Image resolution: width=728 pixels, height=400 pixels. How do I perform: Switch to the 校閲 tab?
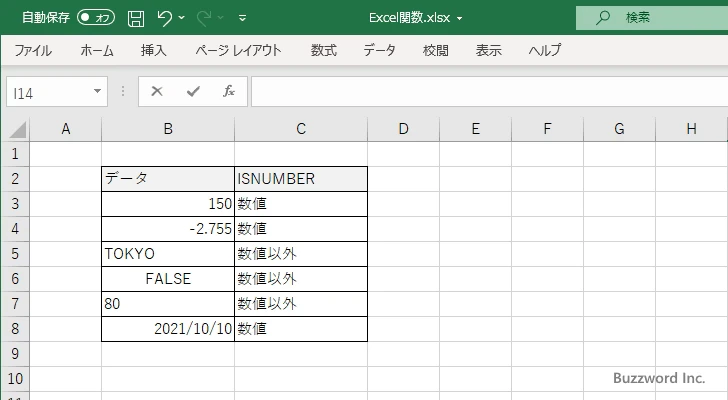436,50
